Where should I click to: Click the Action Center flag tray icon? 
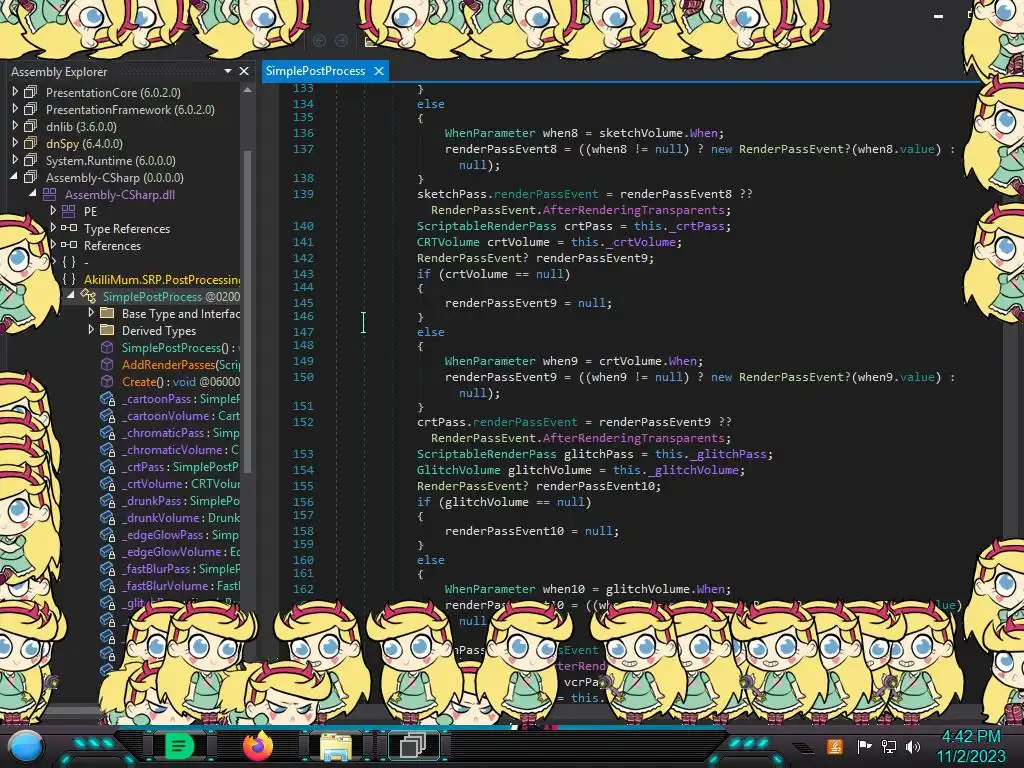[x=864, y=746]
